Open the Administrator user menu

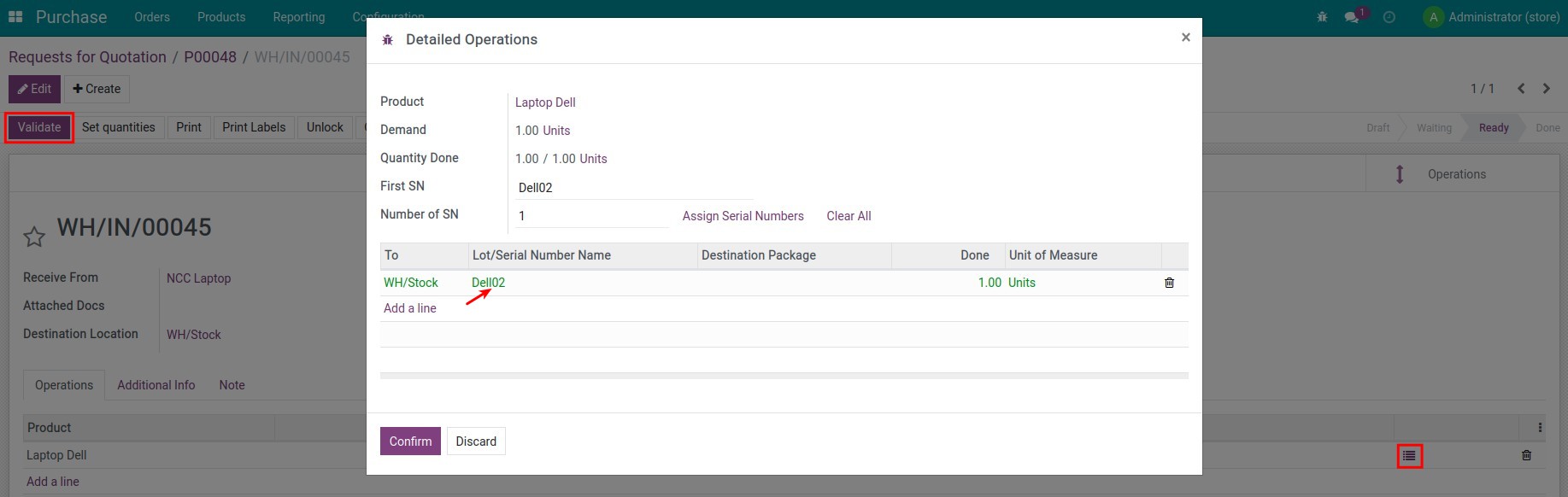click(1492, 17)
